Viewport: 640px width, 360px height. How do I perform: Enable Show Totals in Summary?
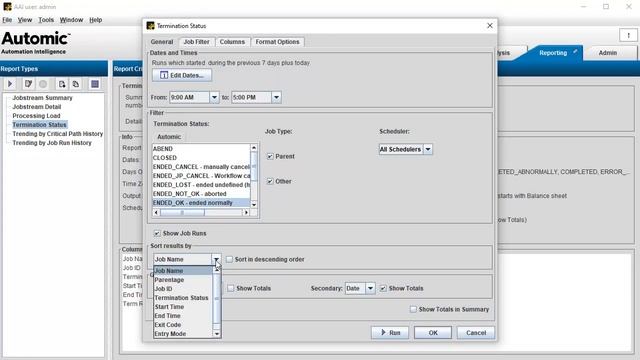[x=413, y=309]
